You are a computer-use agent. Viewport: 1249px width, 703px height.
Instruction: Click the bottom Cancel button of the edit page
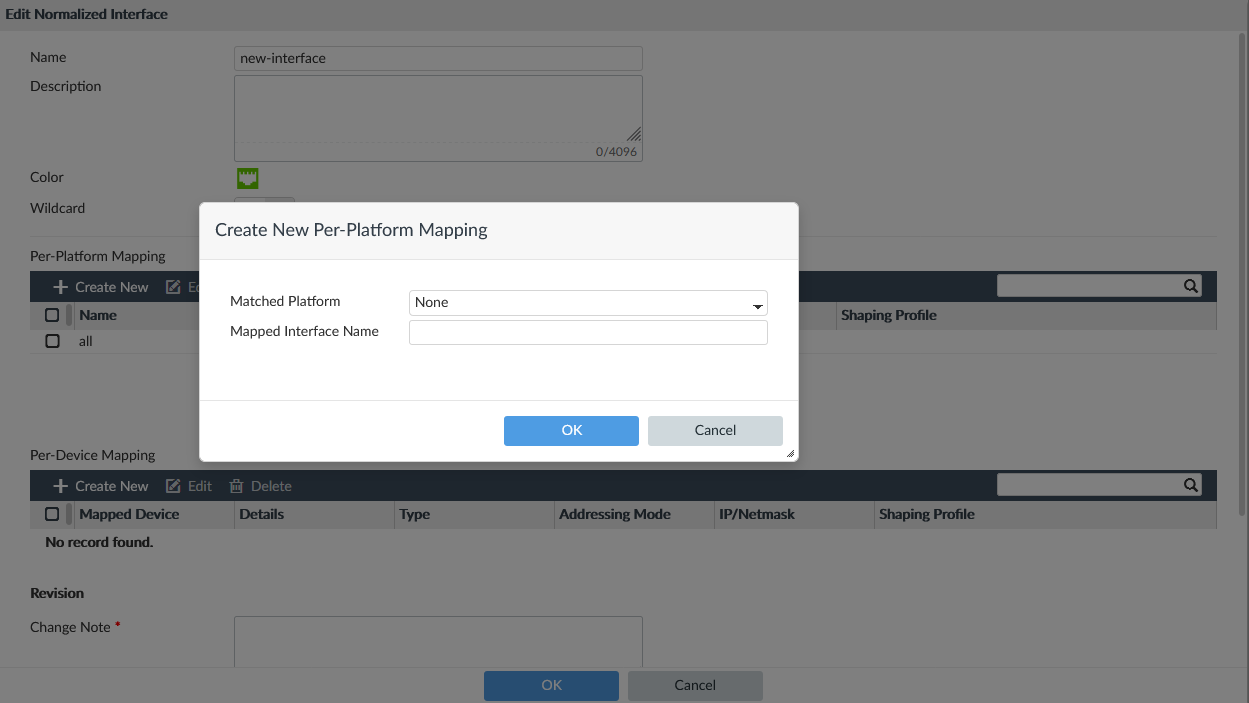(695, 686)
